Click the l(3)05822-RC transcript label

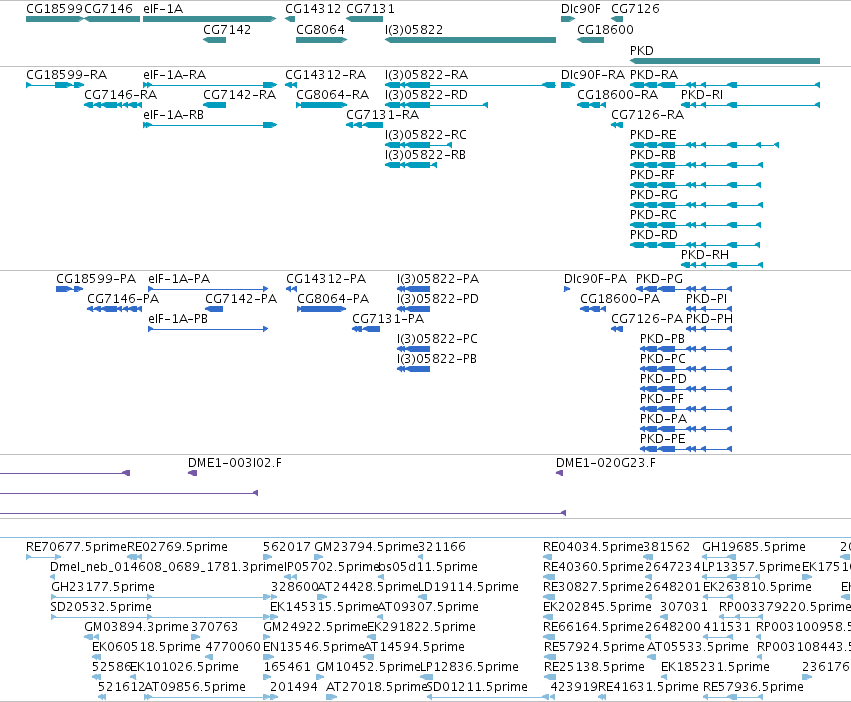tap(426, 135)
